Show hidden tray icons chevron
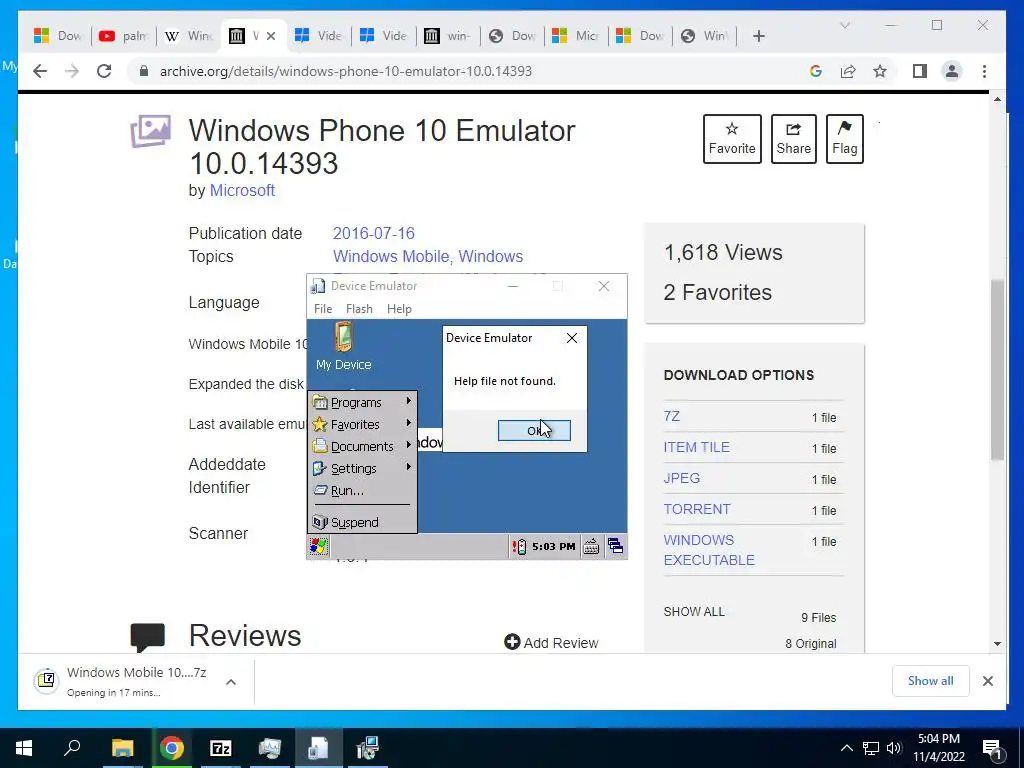The image size is (1024, 768). click(x=846, y=748)
